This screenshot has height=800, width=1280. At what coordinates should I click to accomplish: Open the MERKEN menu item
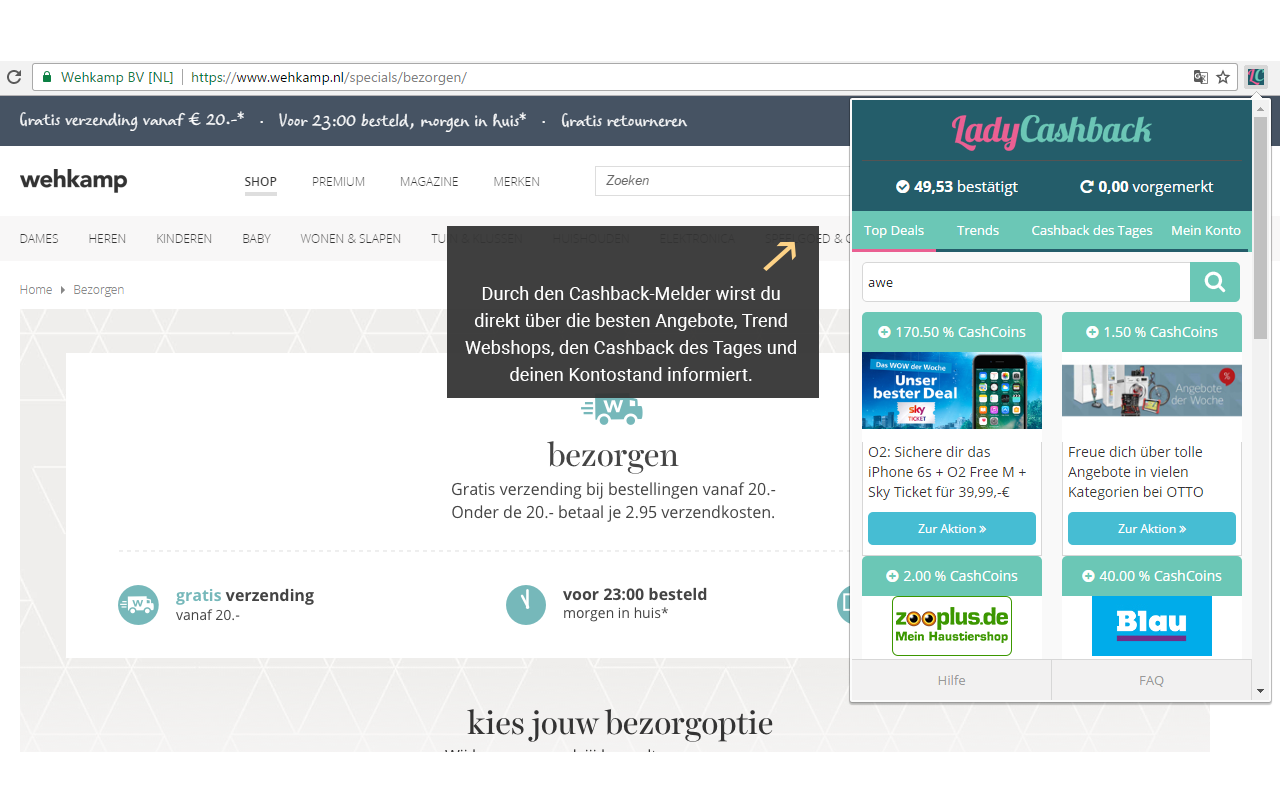point(516,182)
